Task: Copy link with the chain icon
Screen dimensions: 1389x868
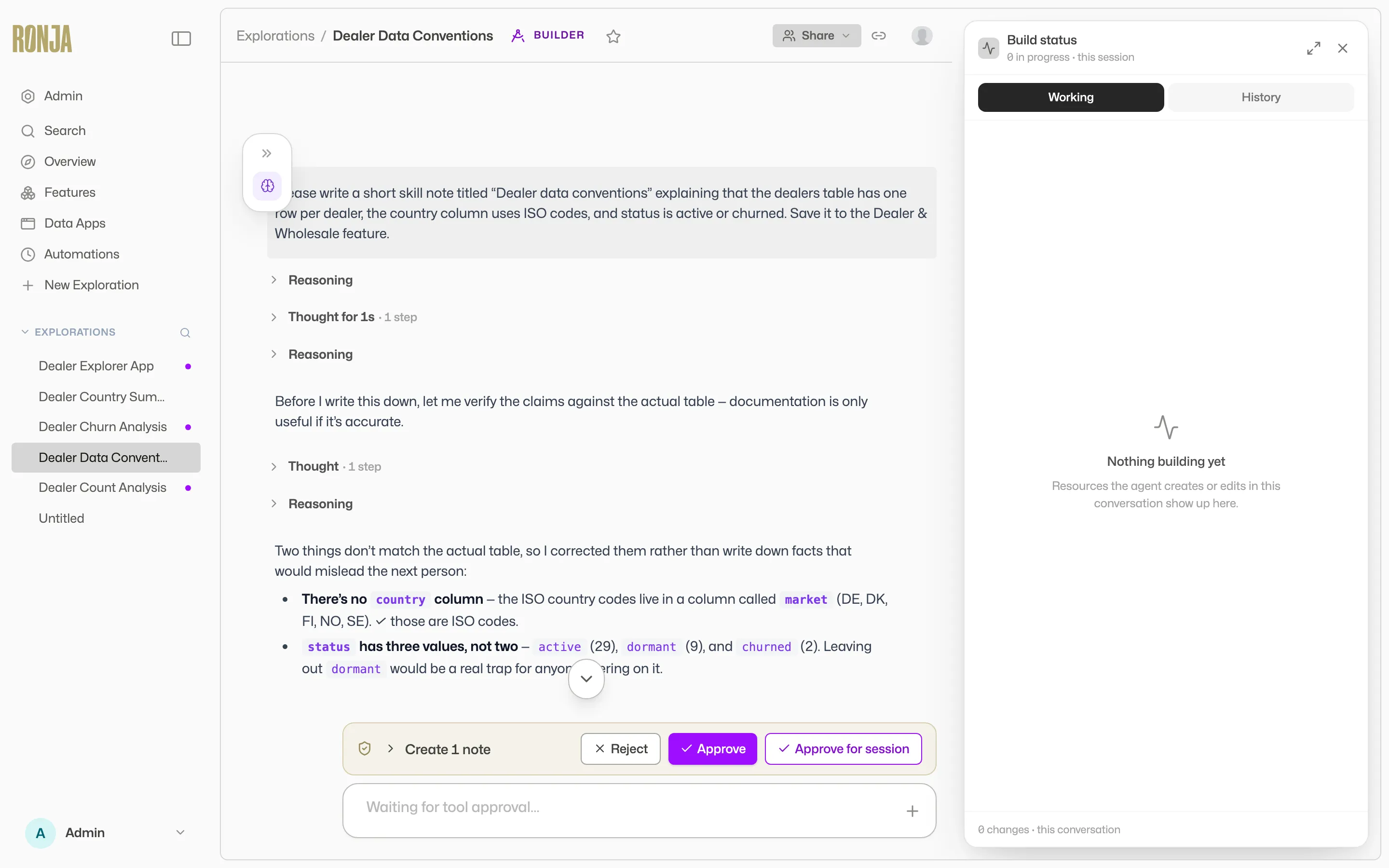Action: click(x=879, y=36)
